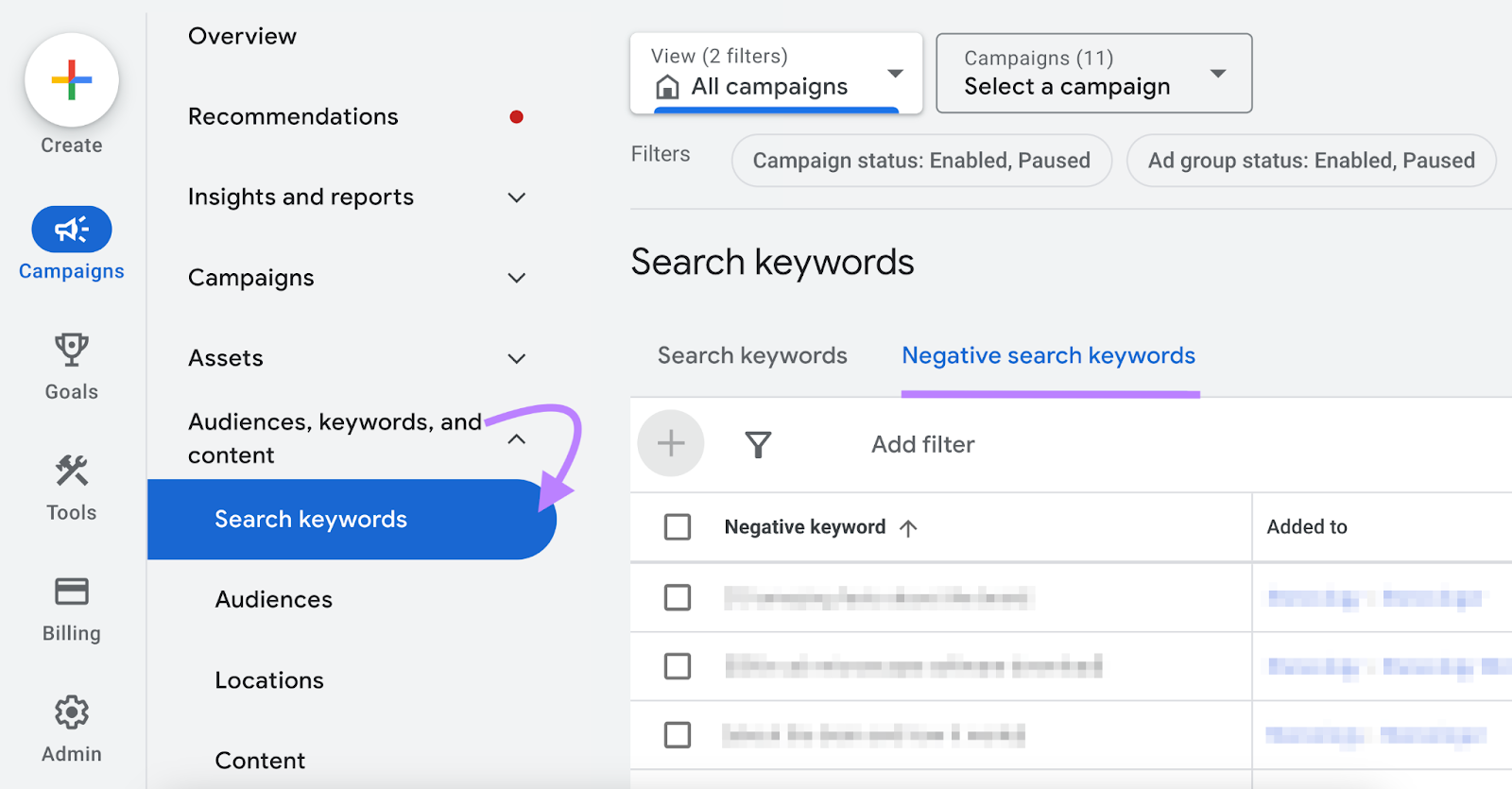1512x789 pixels.
Task: Check the first negative keyword row checkbox
Action: (x=678, y=597)
